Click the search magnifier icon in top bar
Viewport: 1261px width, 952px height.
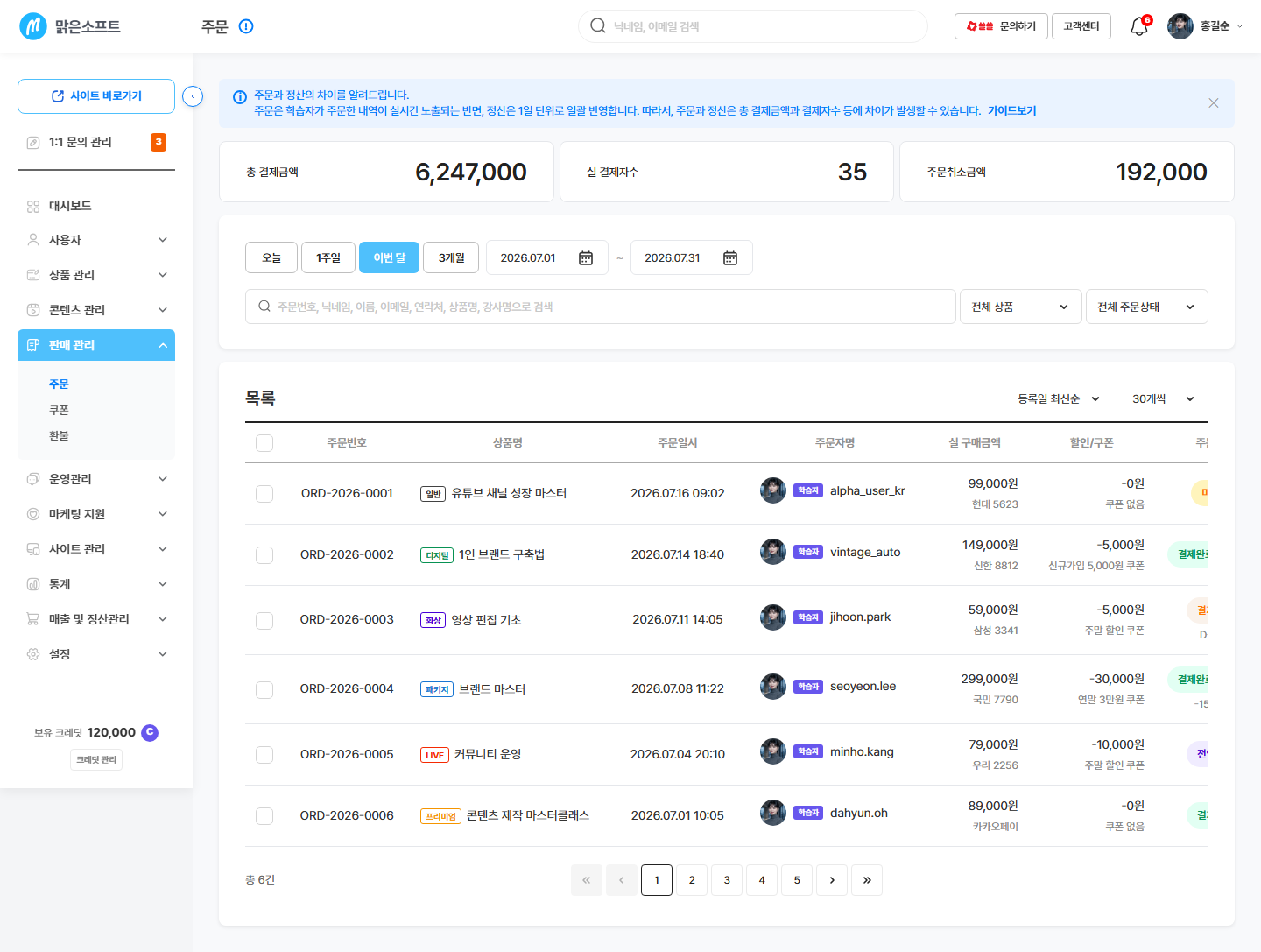(598, 26)
